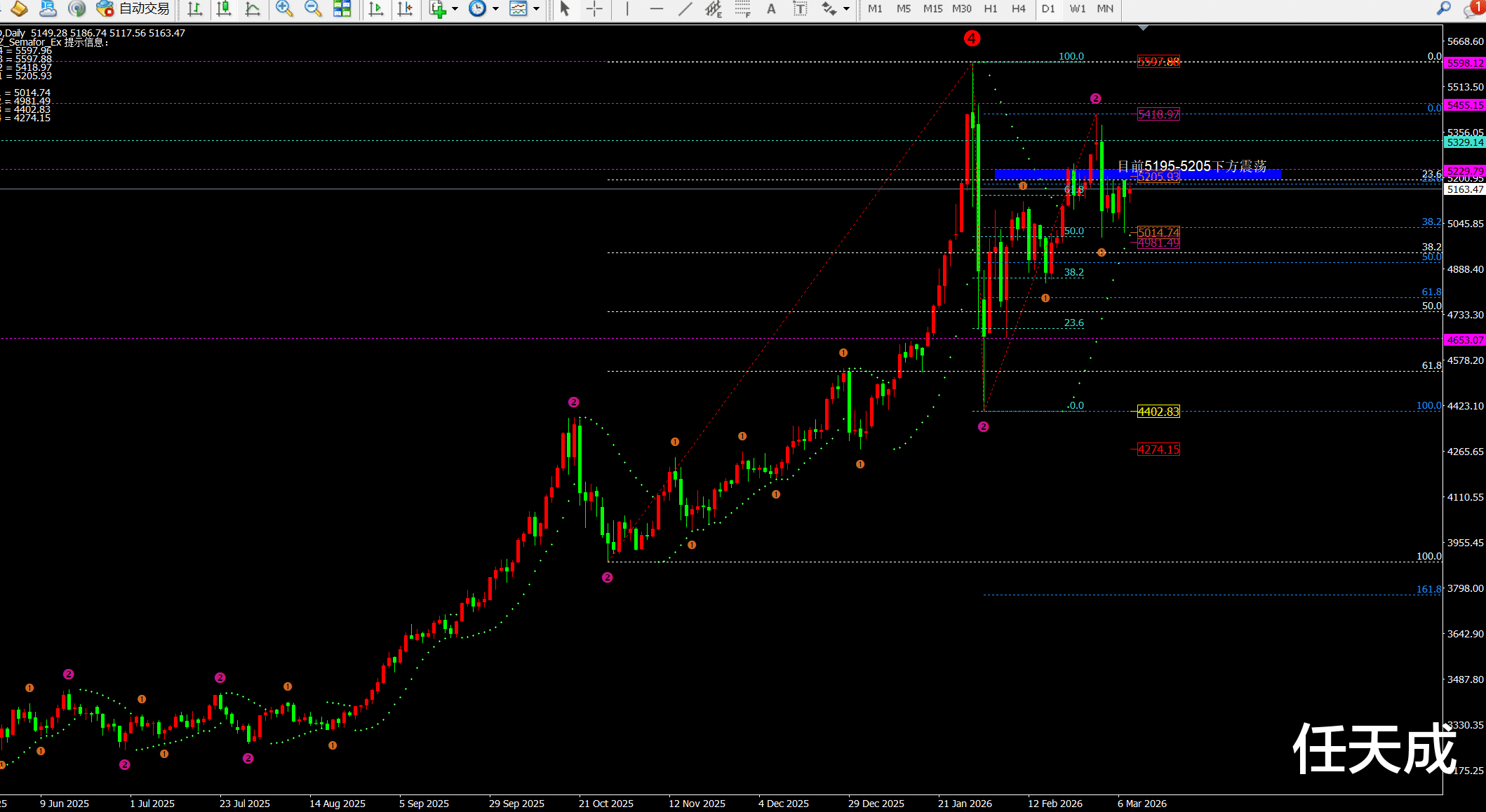Select the crosshair cursor tool
Viewport: 1486px width, 812px height.
click(594, 8)
